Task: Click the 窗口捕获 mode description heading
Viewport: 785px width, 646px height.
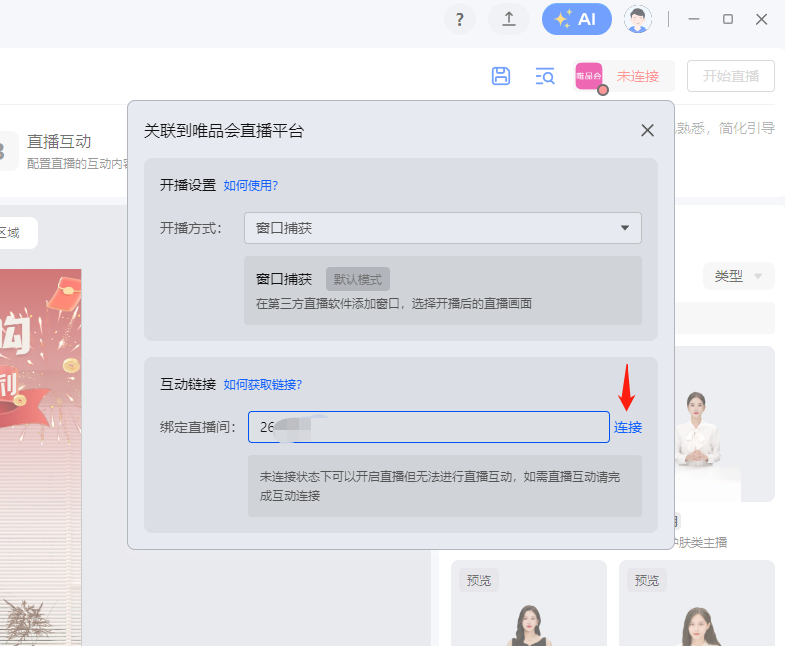Action: click(x=284, y=279)
